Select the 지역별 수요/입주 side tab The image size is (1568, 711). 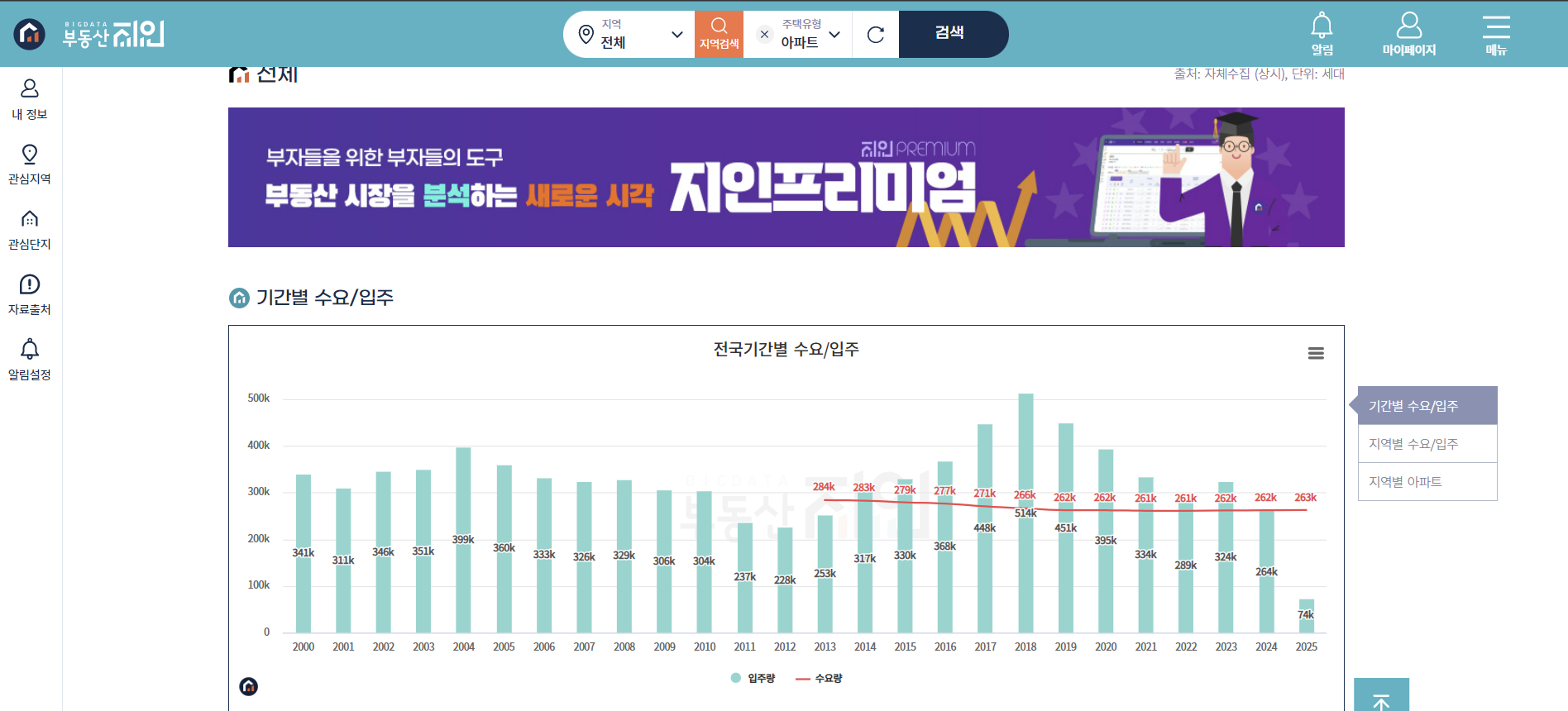pos(1427,444)
